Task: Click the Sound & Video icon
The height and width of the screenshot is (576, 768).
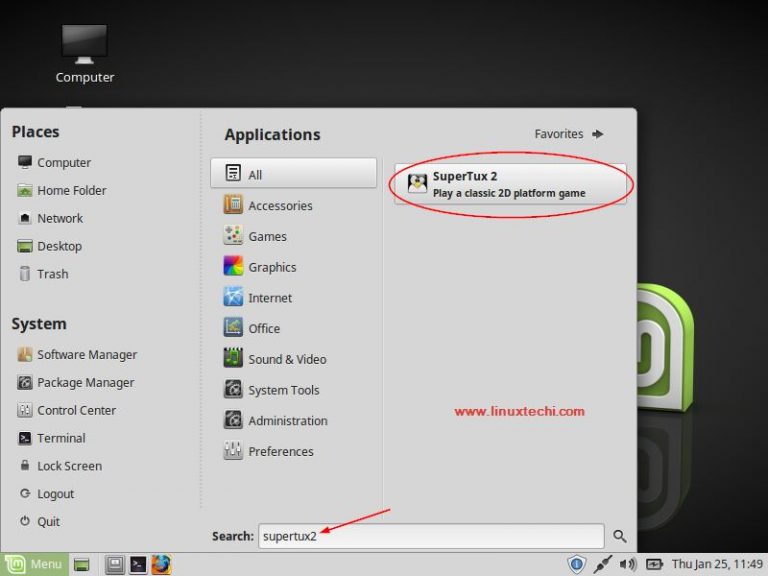Action: [233, 358]
